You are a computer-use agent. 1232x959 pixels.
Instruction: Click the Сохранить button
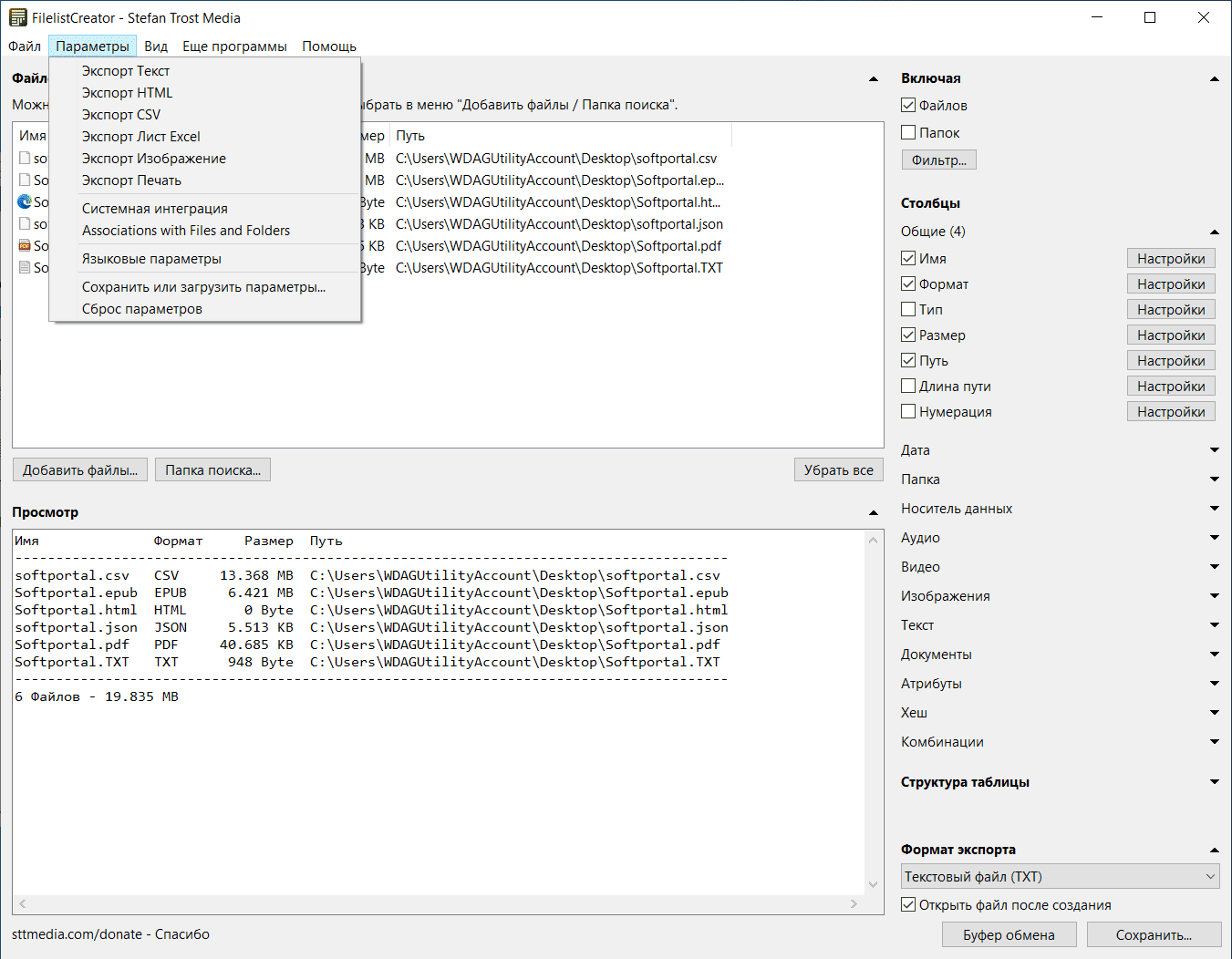pos(1154,934)
